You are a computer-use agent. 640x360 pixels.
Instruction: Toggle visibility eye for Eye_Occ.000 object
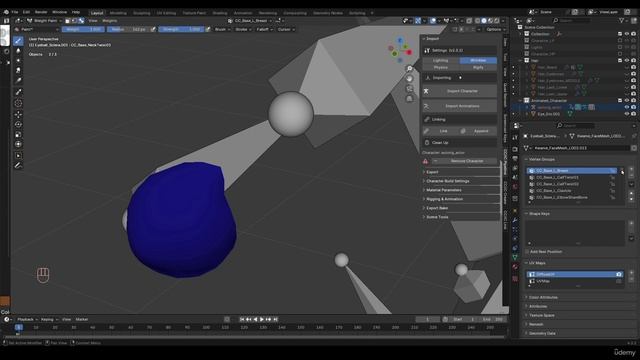[x=627, y=114]
